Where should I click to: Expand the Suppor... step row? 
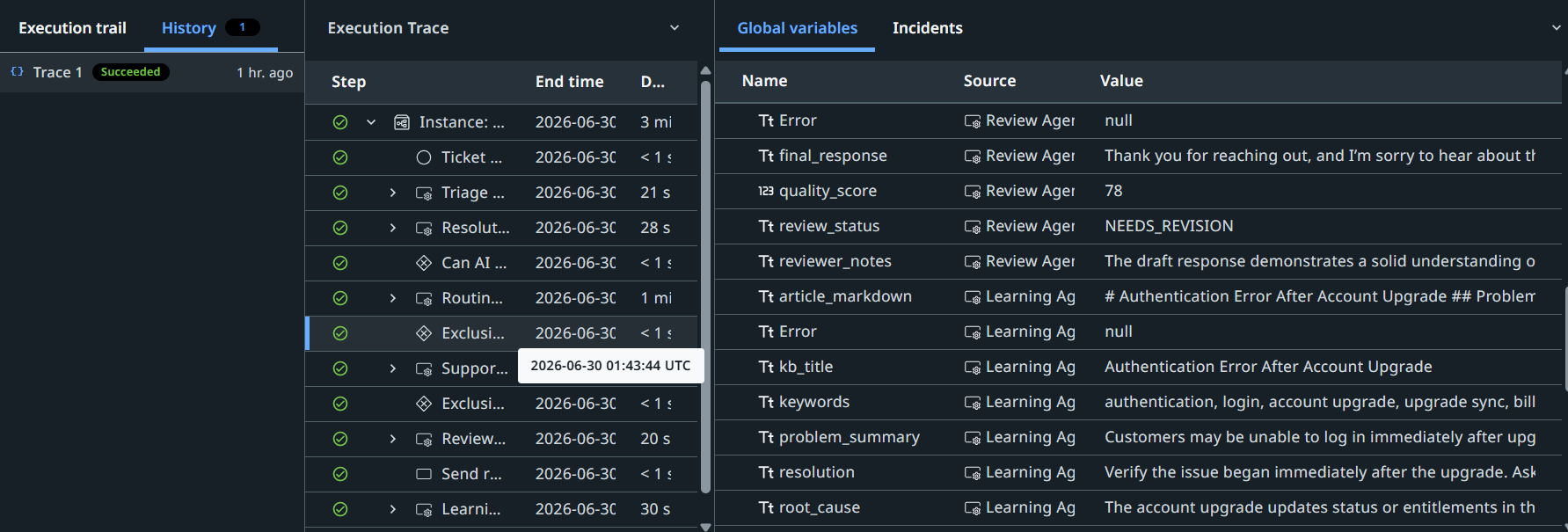tap(393, 368)
